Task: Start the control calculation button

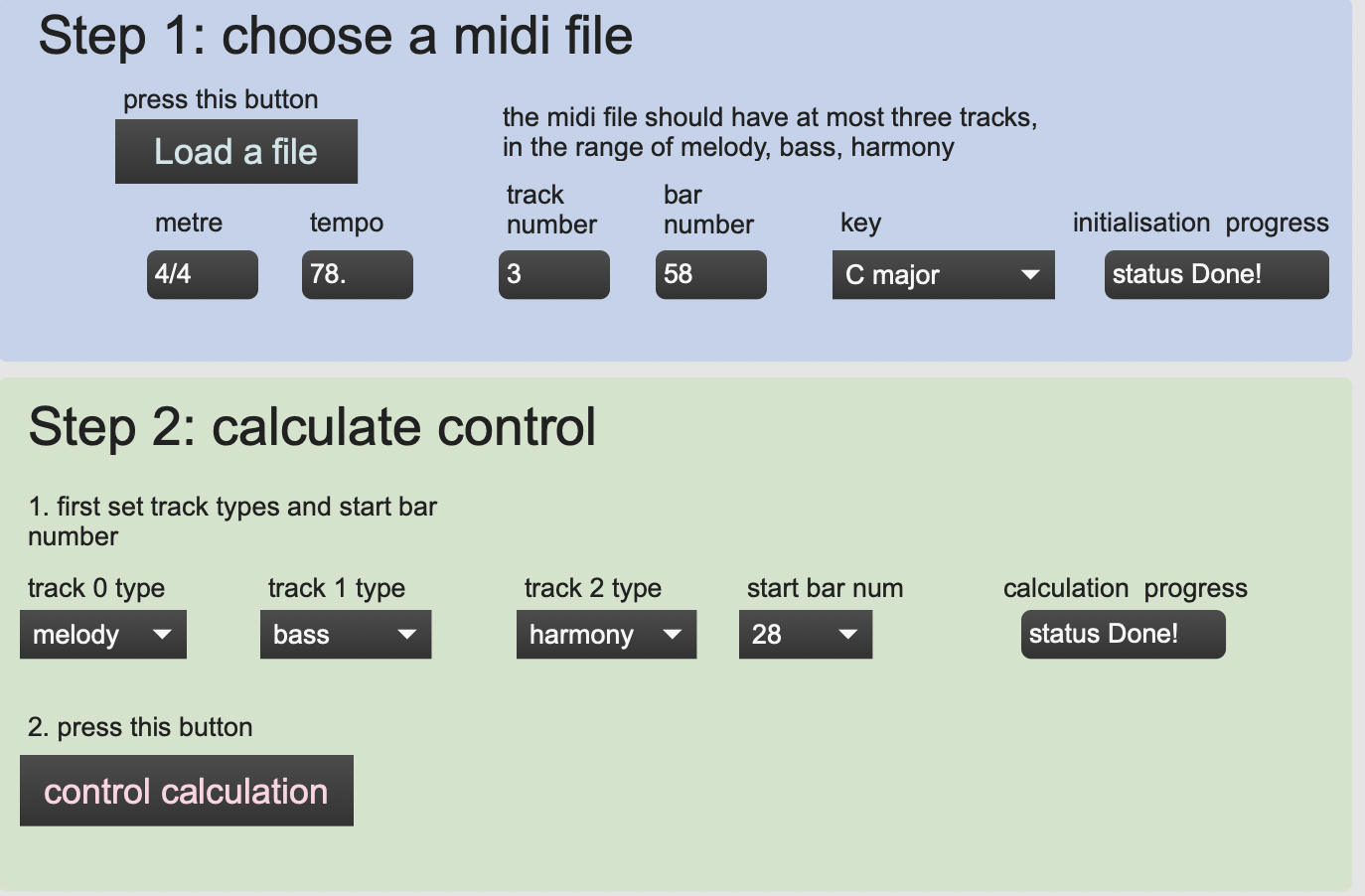Action: [187, 791]
